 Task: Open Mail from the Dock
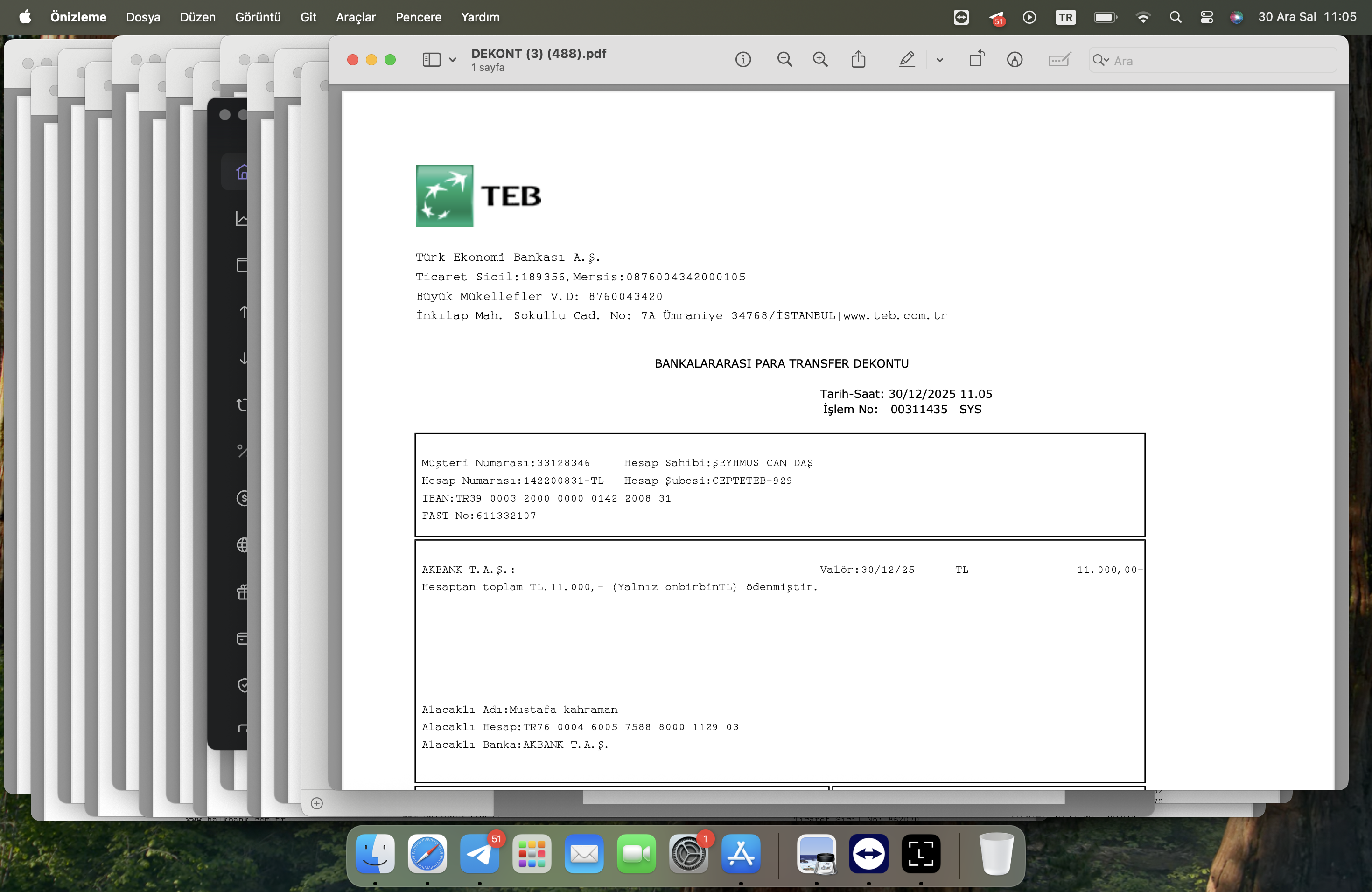pos(584,853)
